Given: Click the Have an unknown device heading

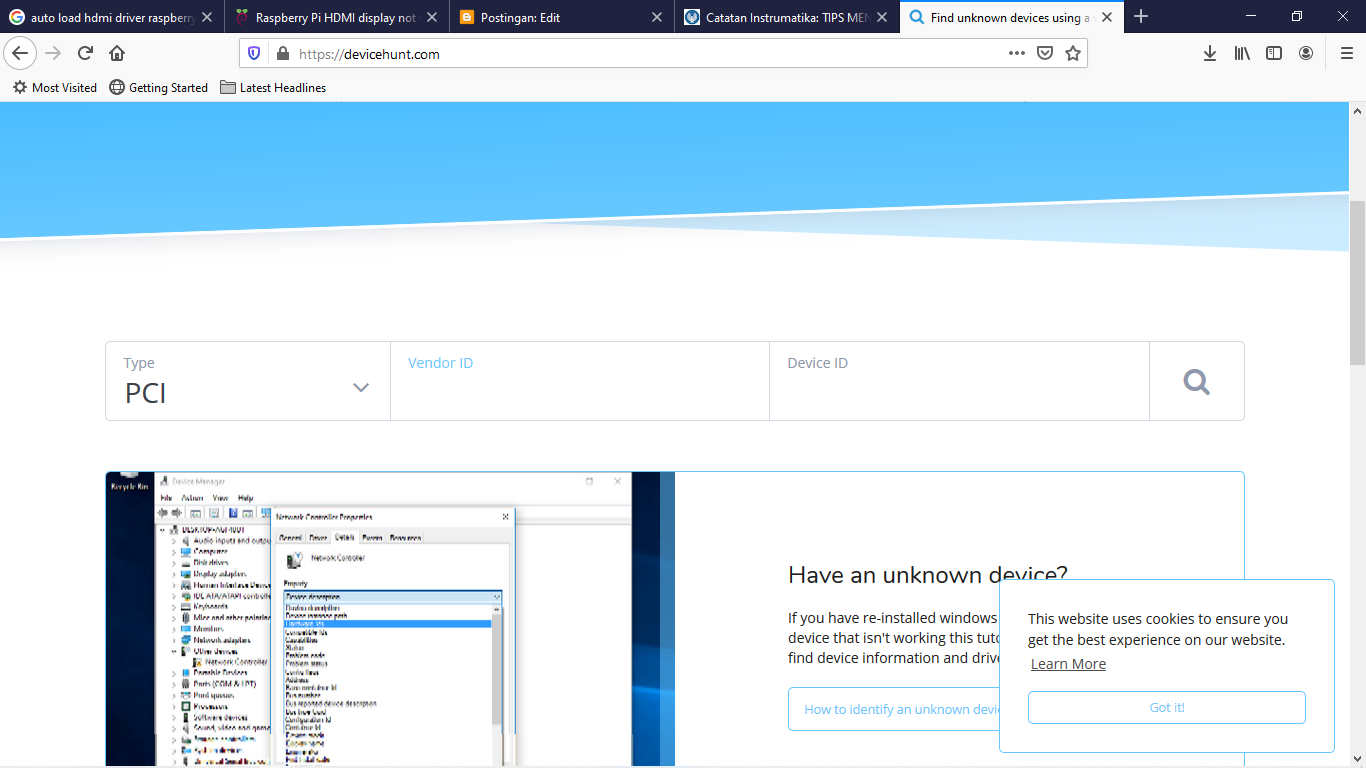Looking at the screenshot, I should pyautogui.click(x=928, y=575).
